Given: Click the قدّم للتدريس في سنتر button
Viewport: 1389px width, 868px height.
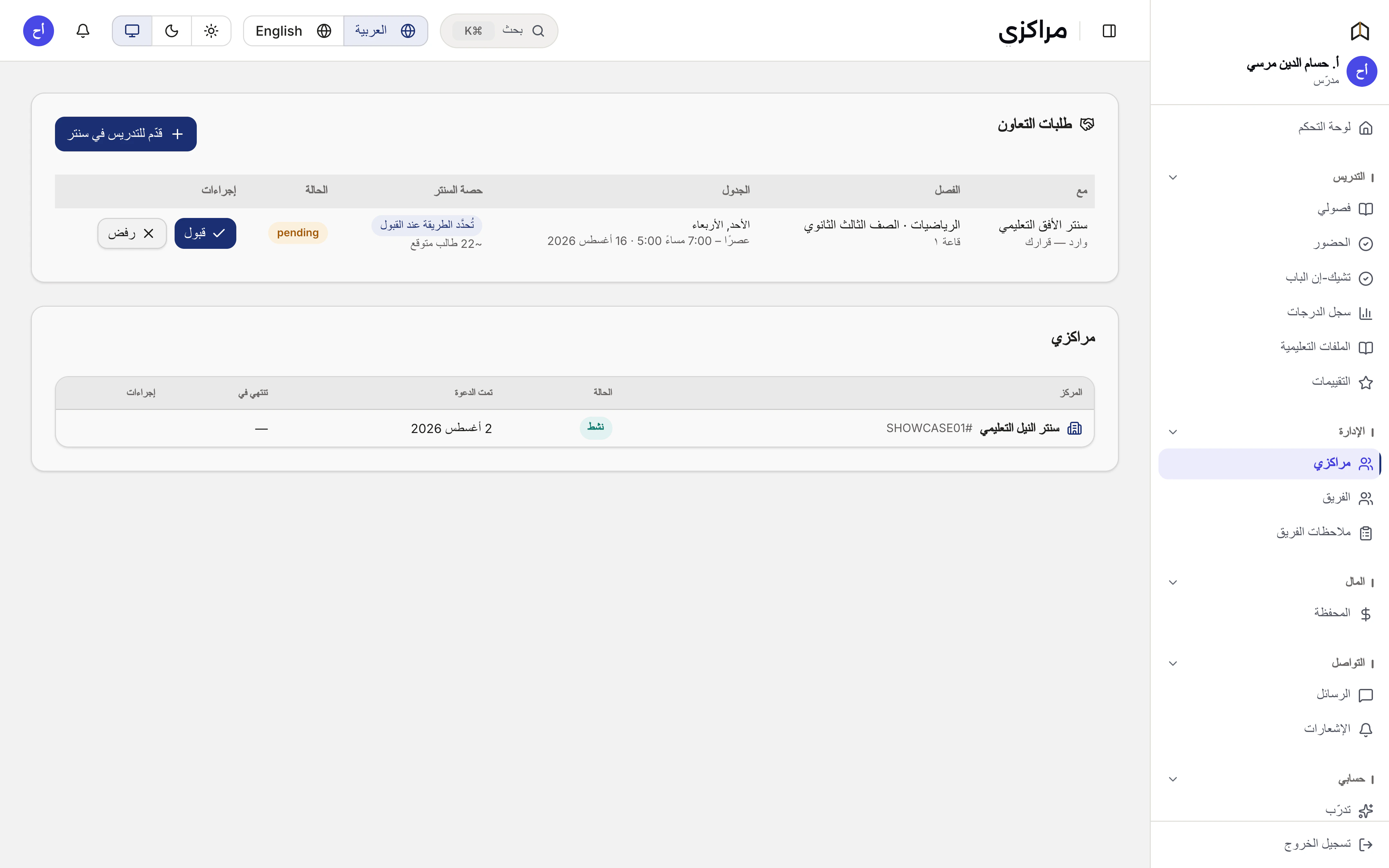Looking at the screenshot, I should 126,134.
